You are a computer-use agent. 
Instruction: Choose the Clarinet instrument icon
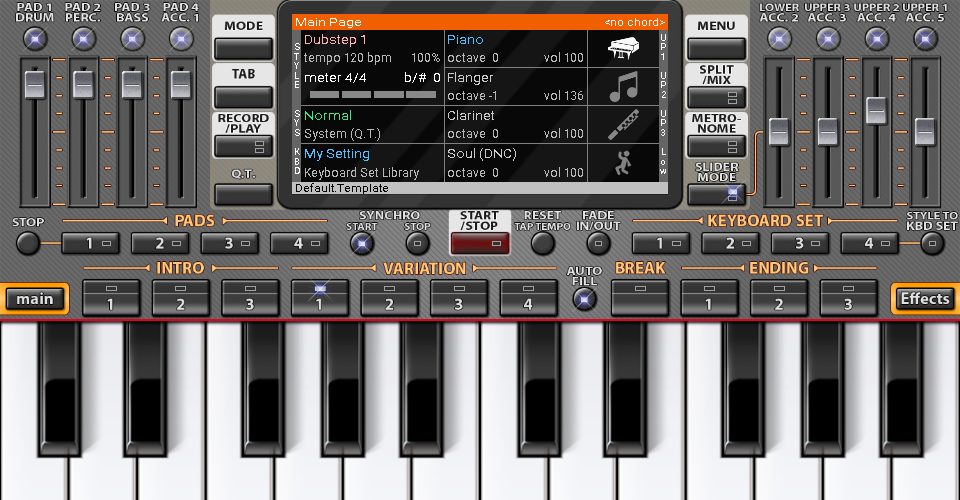point(623,124)
